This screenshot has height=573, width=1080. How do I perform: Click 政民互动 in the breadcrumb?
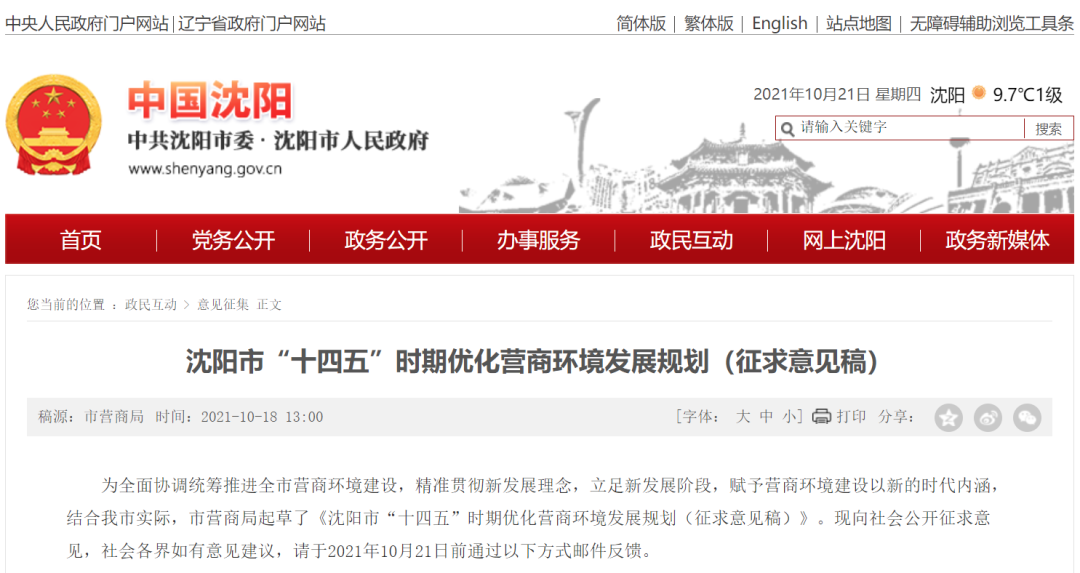151,304
